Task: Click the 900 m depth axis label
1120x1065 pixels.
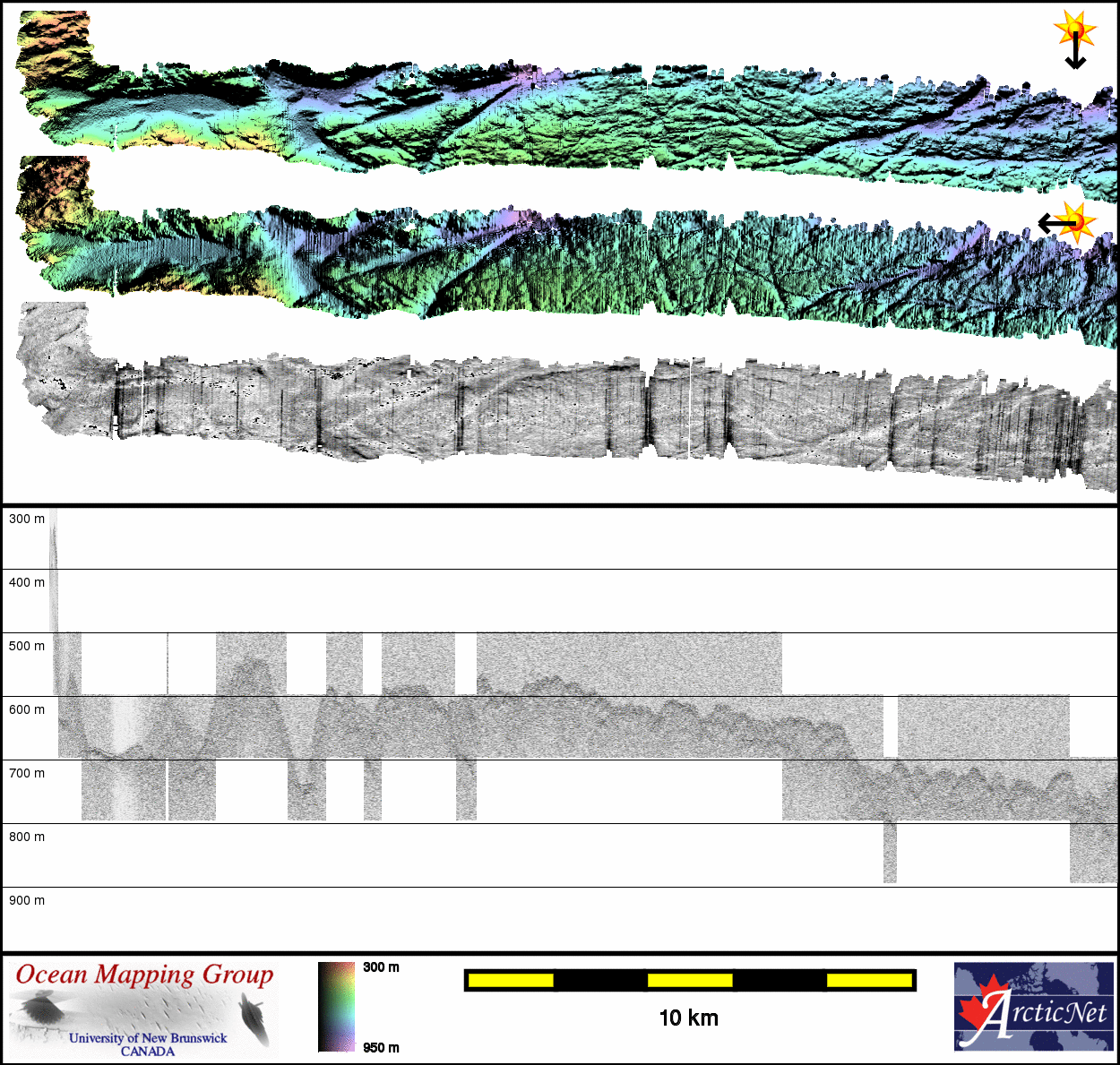Action: click(x=27, y=900)
